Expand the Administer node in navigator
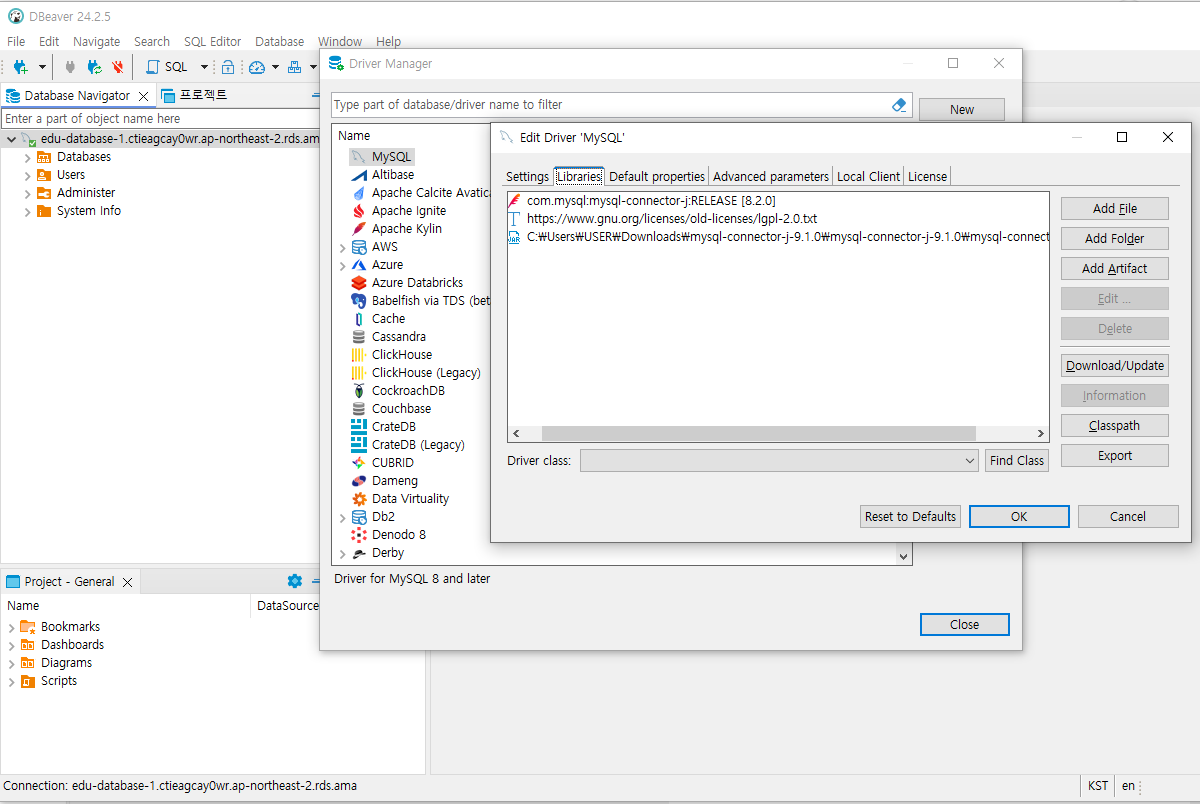 point(28,194)
